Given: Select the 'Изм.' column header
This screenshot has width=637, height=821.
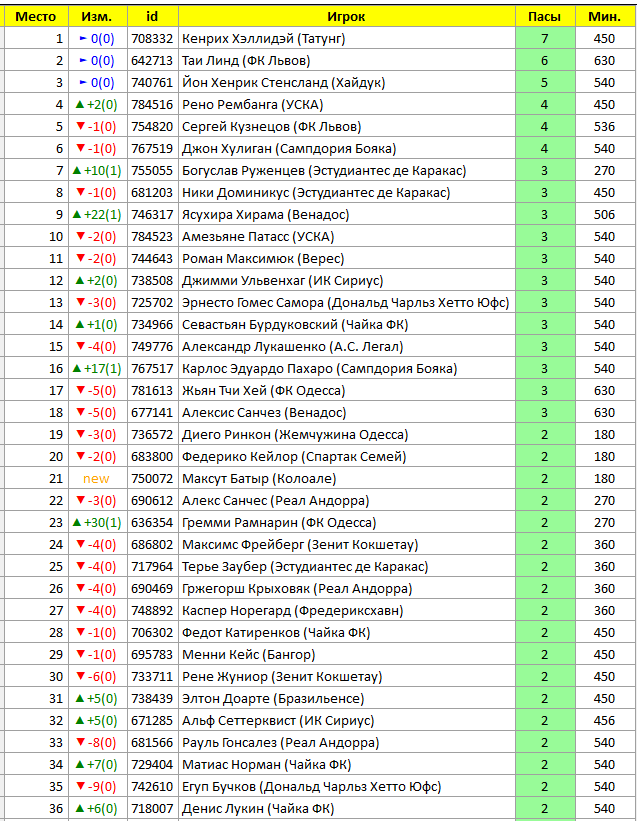Looking at the screenshot, I should tap(97, 17).
